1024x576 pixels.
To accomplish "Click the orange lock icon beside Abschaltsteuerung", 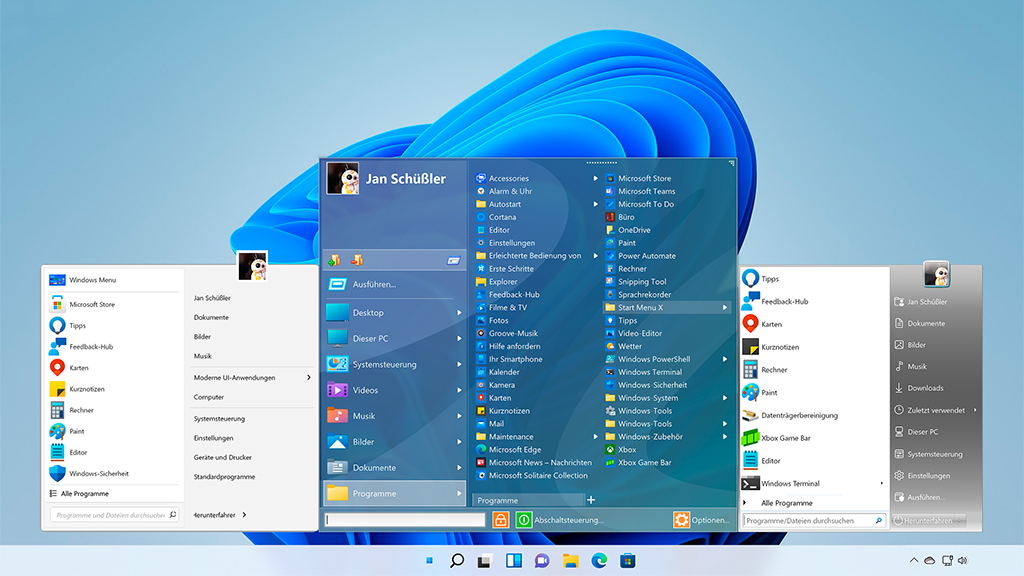I will [501, 520].
